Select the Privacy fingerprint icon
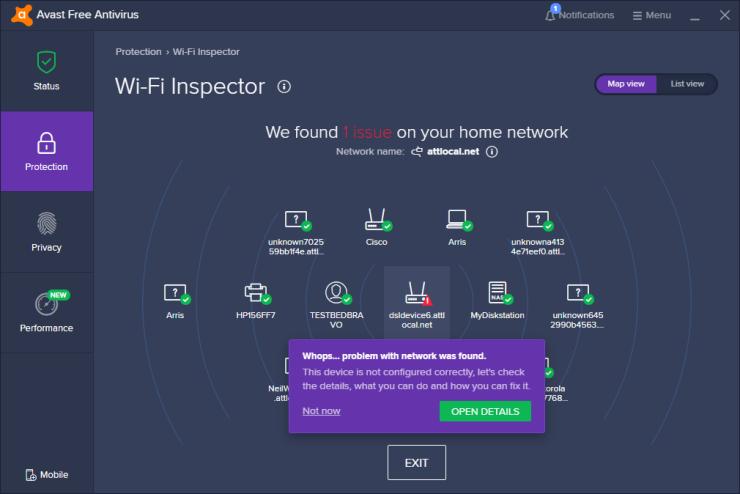 (x=46, y=224)
